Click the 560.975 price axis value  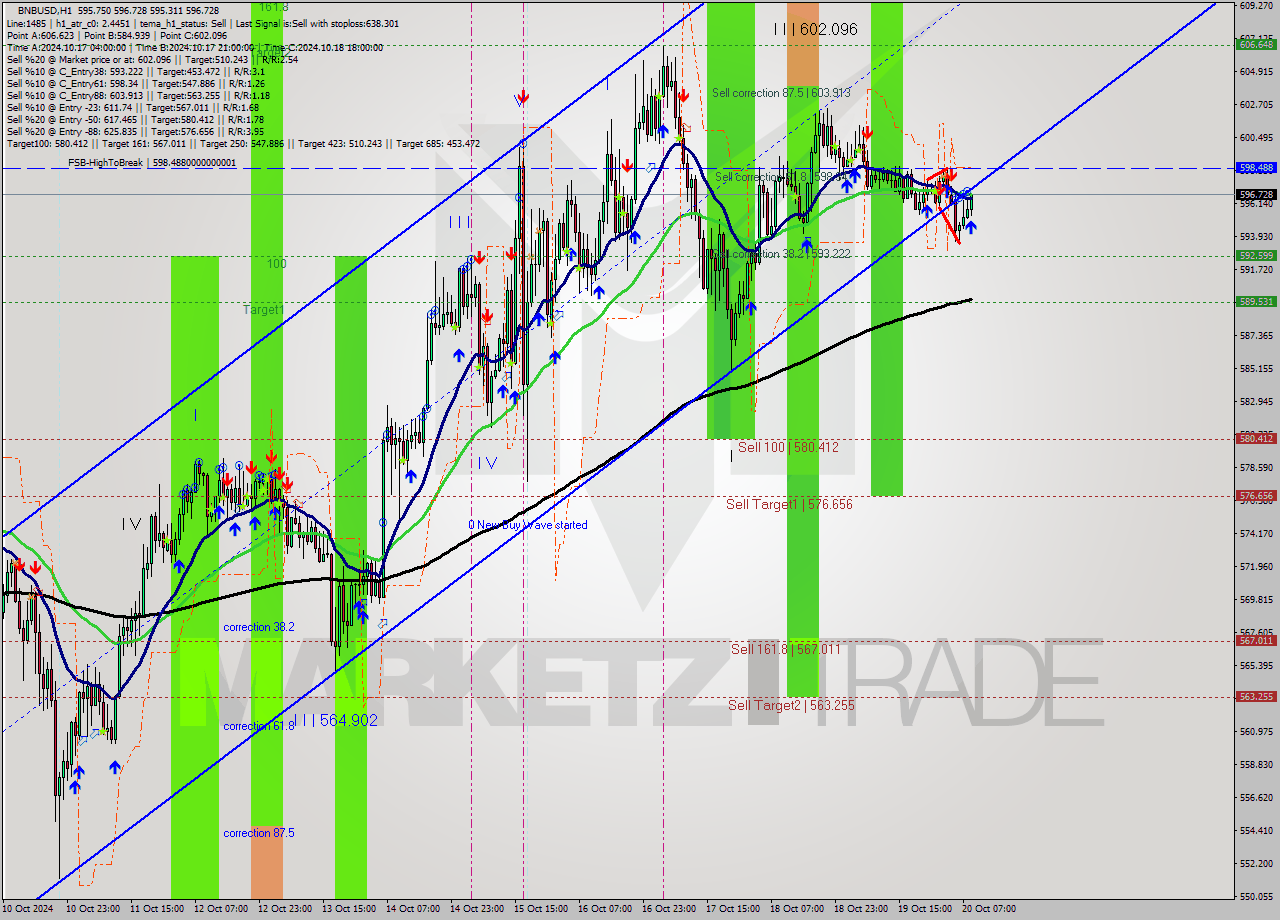[1256, 731]
